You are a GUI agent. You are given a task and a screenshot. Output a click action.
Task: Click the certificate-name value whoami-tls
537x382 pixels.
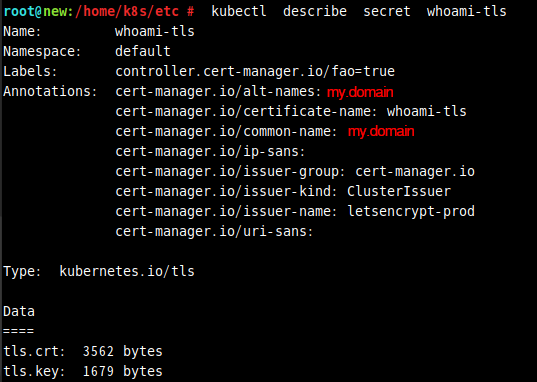click(x=427, y=111)
